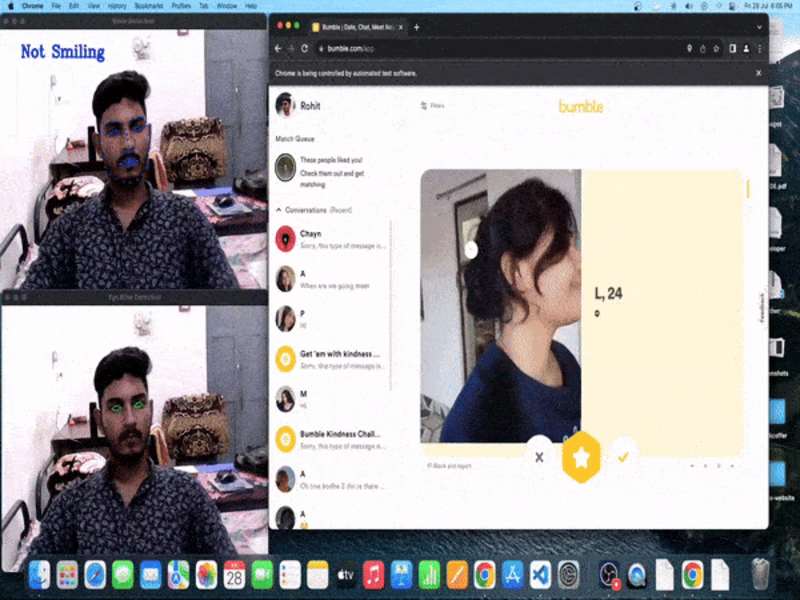Open FaceTime in the Dock
Image resolution: width=800 pixels, height=600 pixels.
[x=262, y=574]
